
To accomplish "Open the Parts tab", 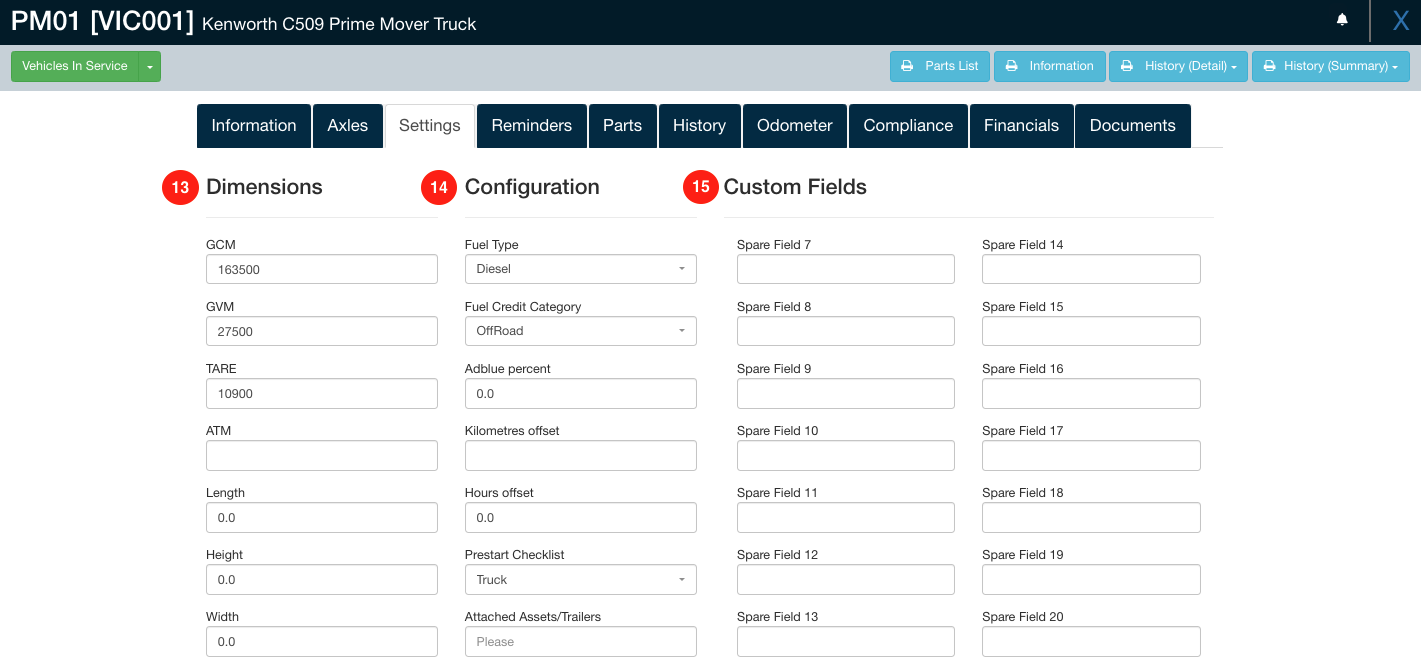I will pyautogui.click(x=623, y=126).
